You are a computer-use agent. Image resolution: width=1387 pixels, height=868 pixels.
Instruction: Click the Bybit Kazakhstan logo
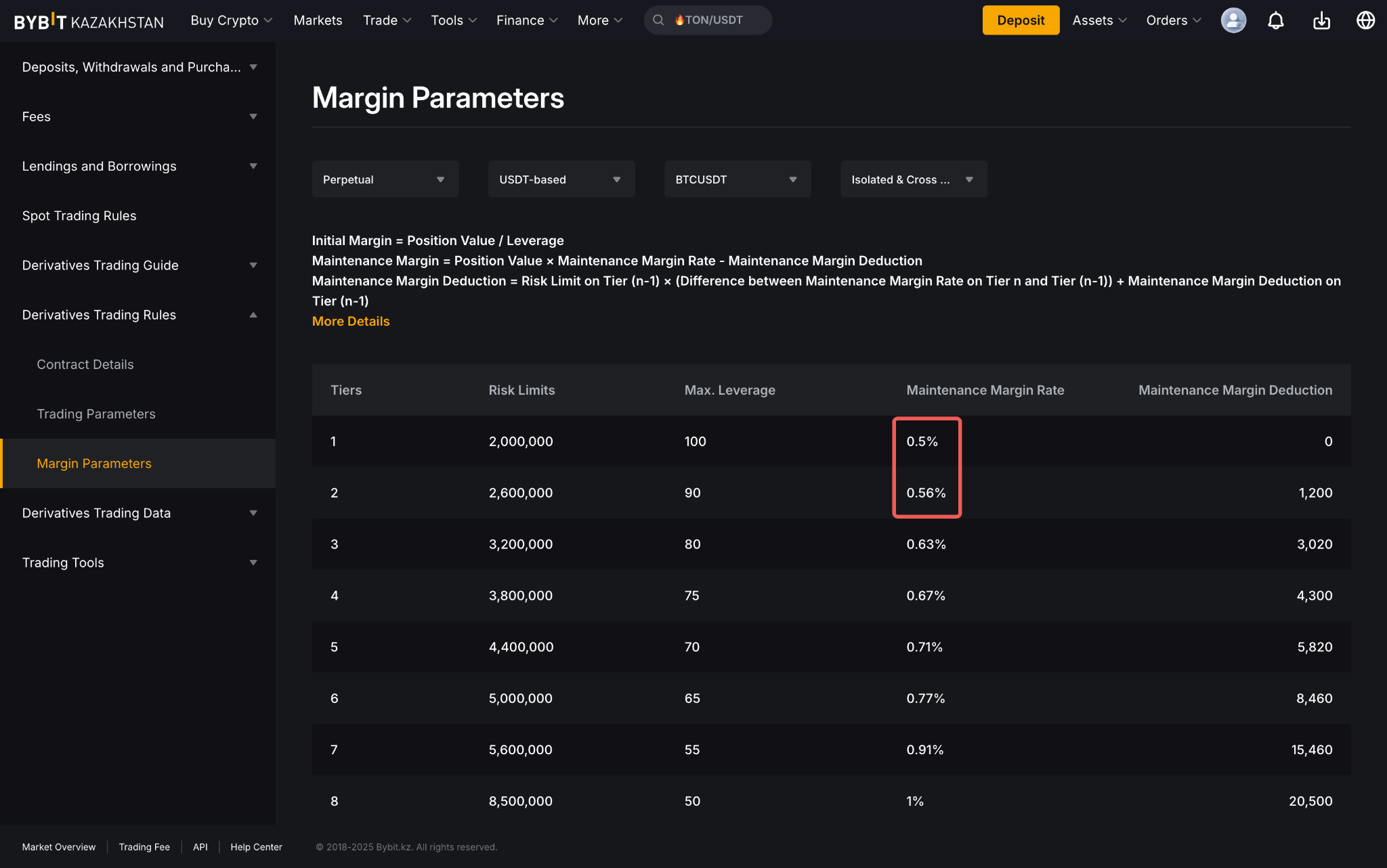(89, 22)
